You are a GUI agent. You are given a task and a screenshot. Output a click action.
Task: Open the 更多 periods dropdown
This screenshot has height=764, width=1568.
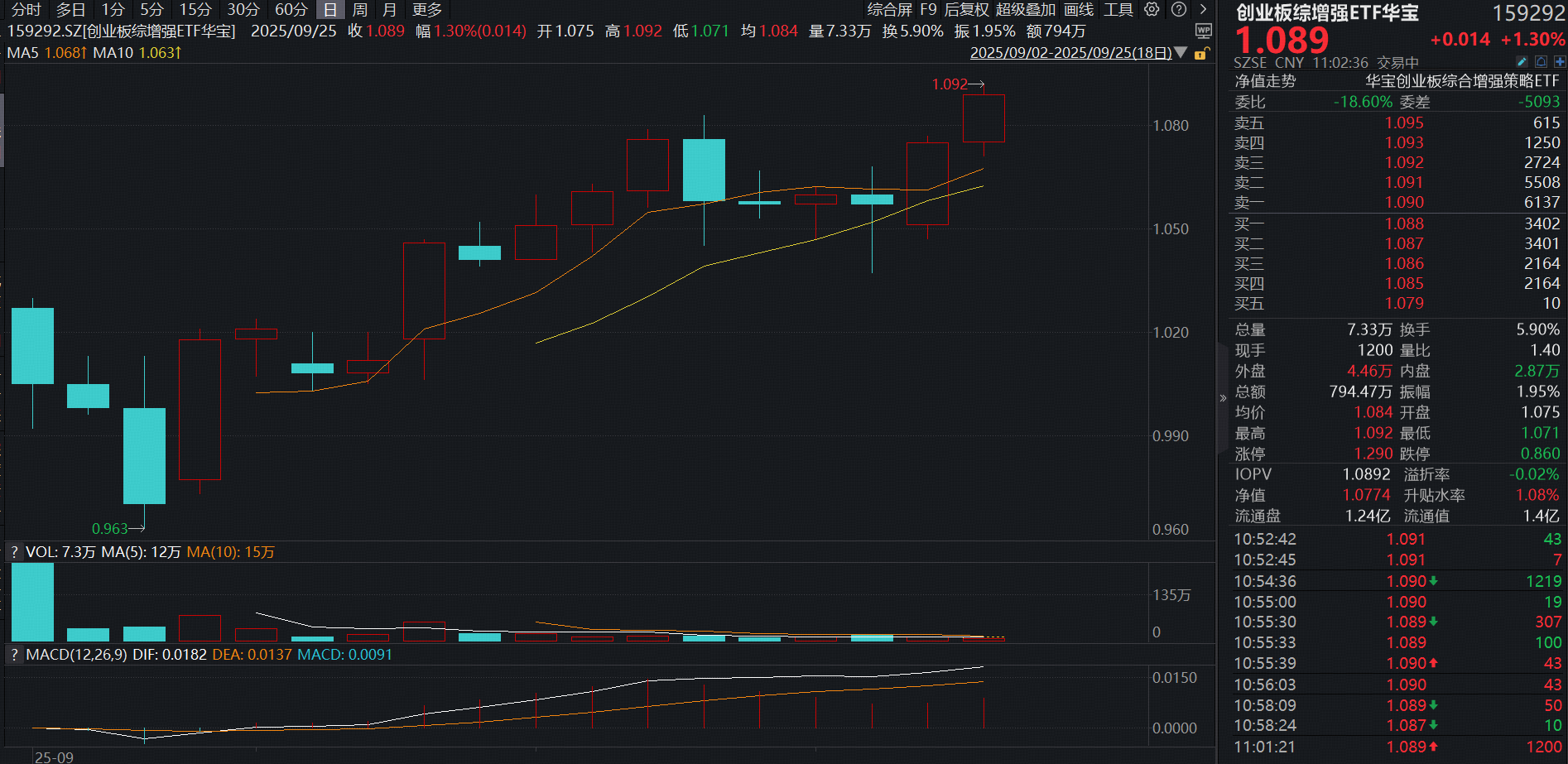point(427,9)
